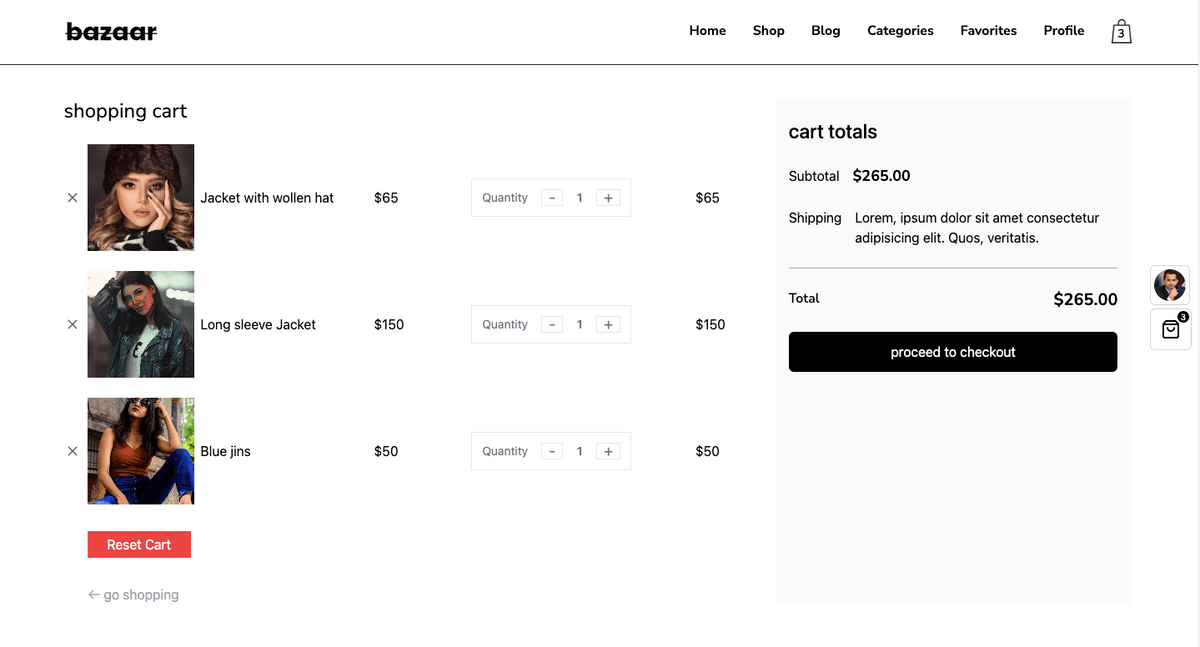Open Favorites from the navigation bar

coord(988,31)
